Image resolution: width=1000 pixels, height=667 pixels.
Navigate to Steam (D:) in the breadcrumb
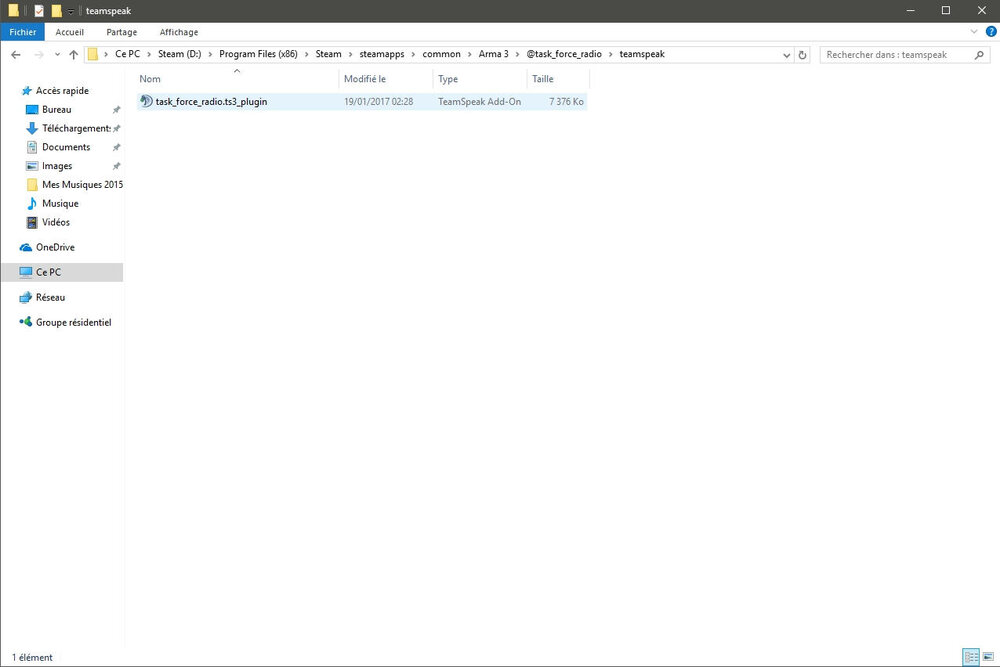pyautogui.click(x=180, y=54)
